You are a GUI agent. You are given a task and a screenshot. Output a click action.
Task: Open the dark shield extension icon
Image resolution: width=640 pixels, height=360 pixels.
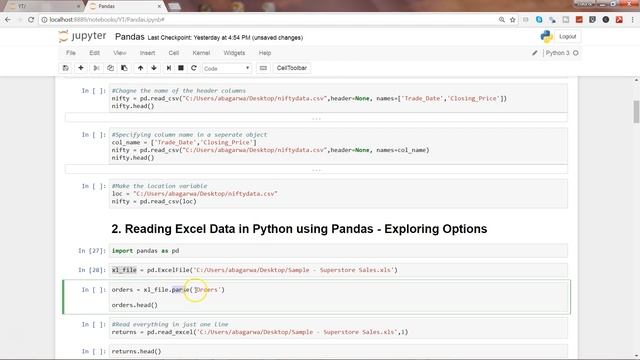tap(592, 20)
